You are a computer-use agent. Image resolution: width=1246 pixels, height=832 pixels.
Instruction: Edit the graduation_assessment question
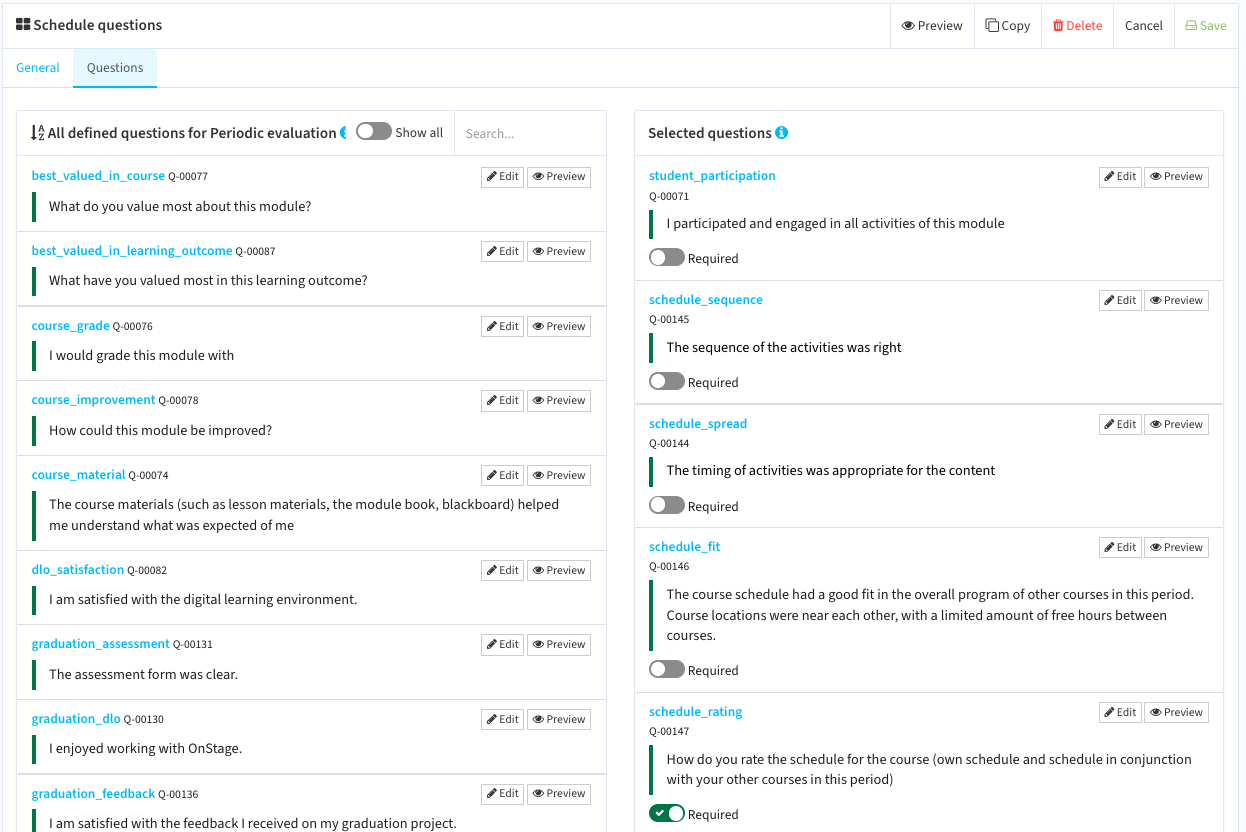[502, 645]
